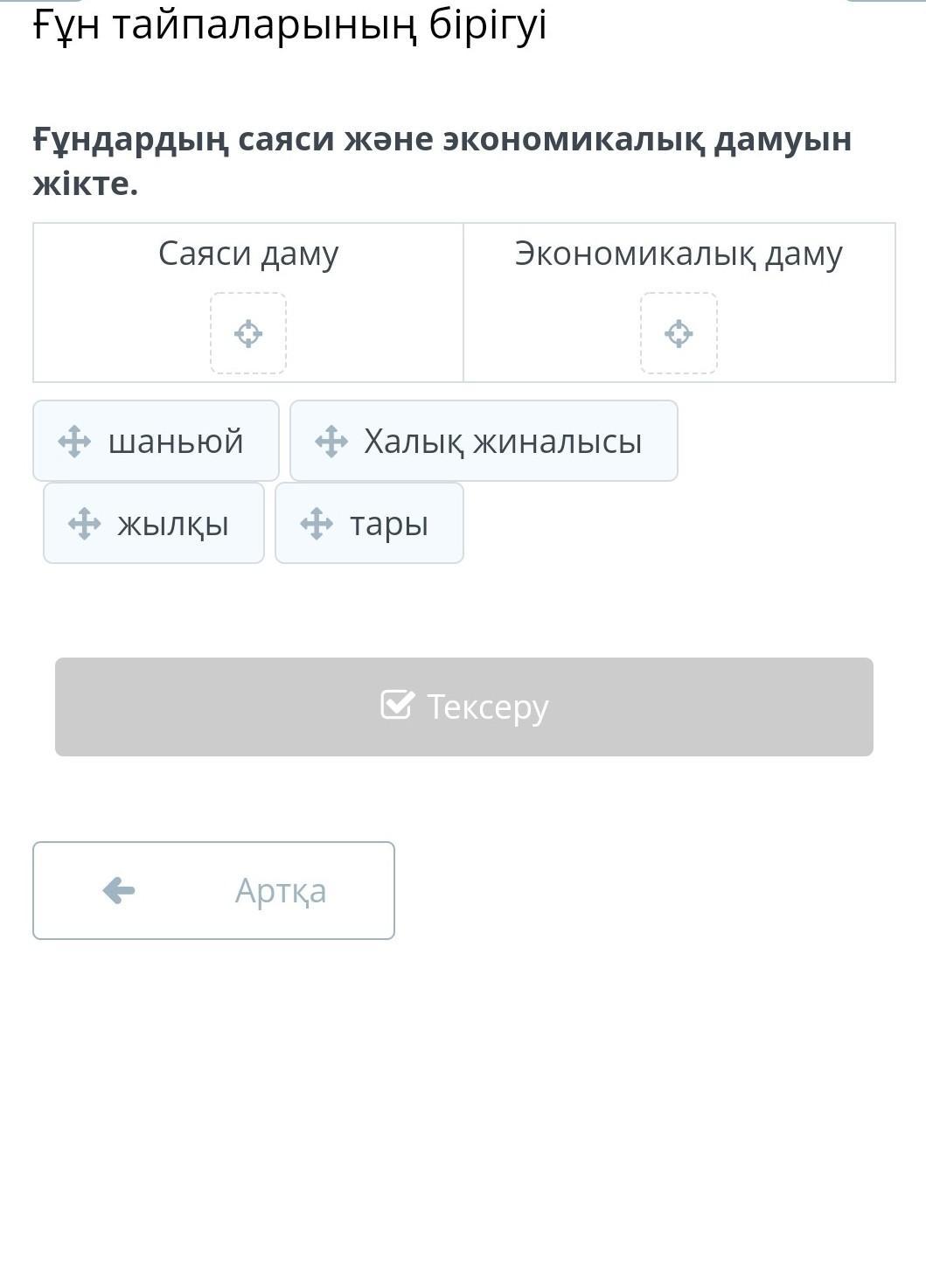Select the шаньюй answer chip

(x=156, y=441)
